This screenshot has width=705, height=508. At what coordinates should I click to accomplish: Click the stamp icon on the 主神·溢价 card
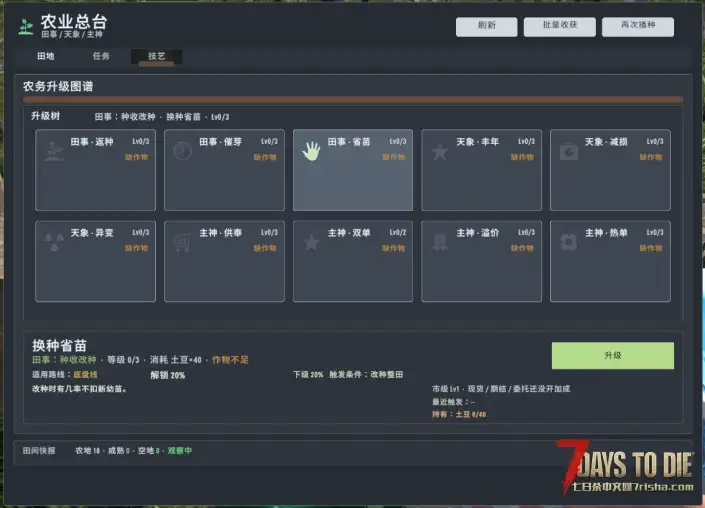[x=440, y=243]
